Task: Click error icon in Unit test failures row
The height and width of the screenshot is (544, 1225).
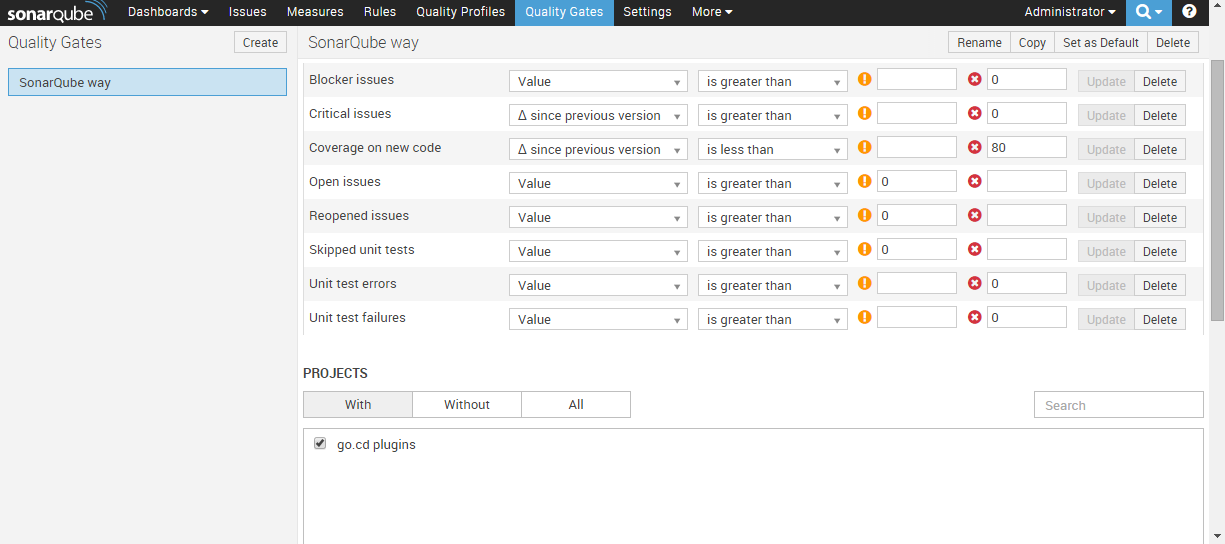Action: pyautogui.click(x=975, y=317)
